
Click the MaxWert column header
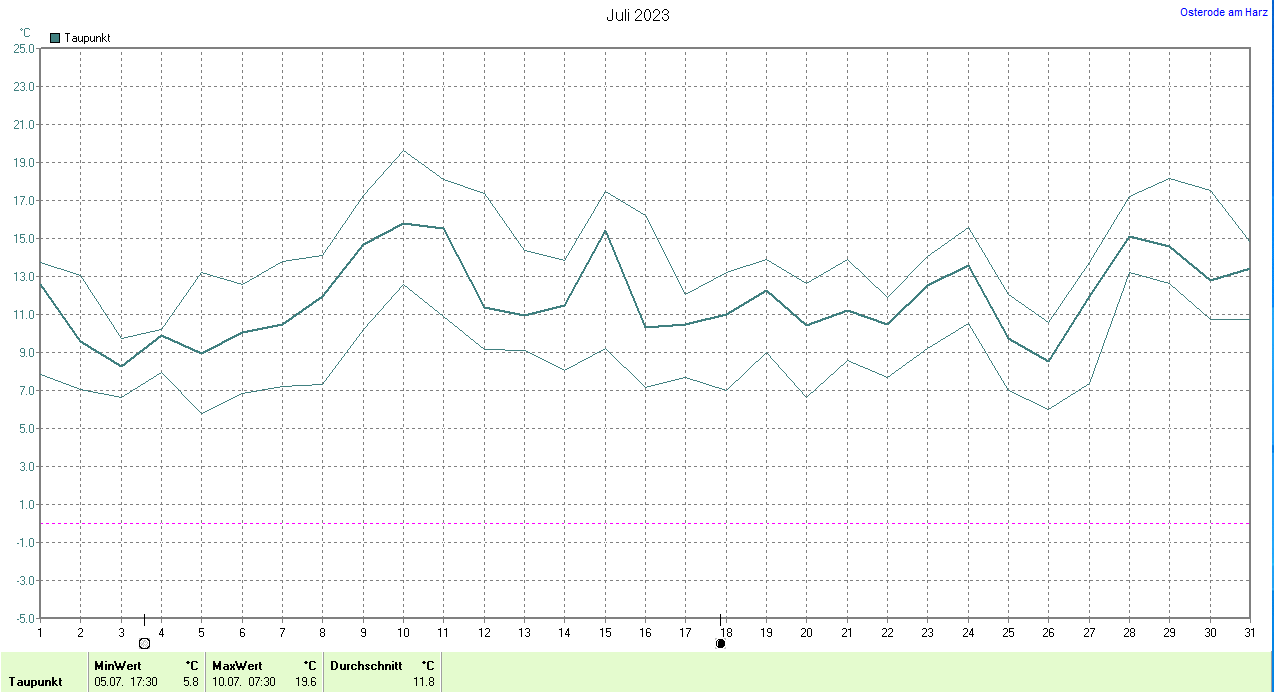237,665
